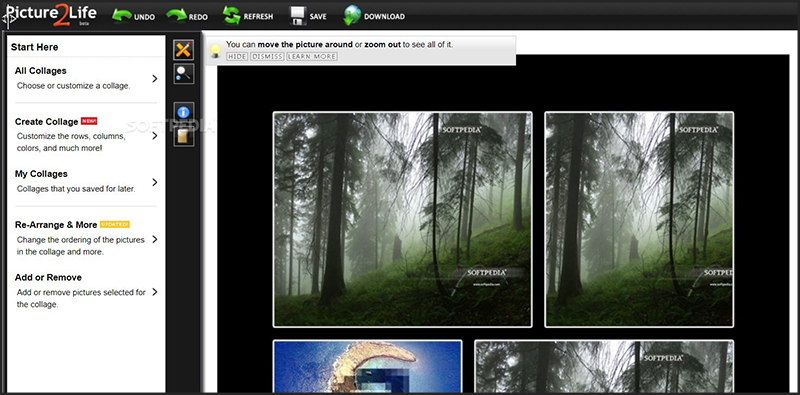
Task: Select the blue island picture thumbnail
Action: 367,366
